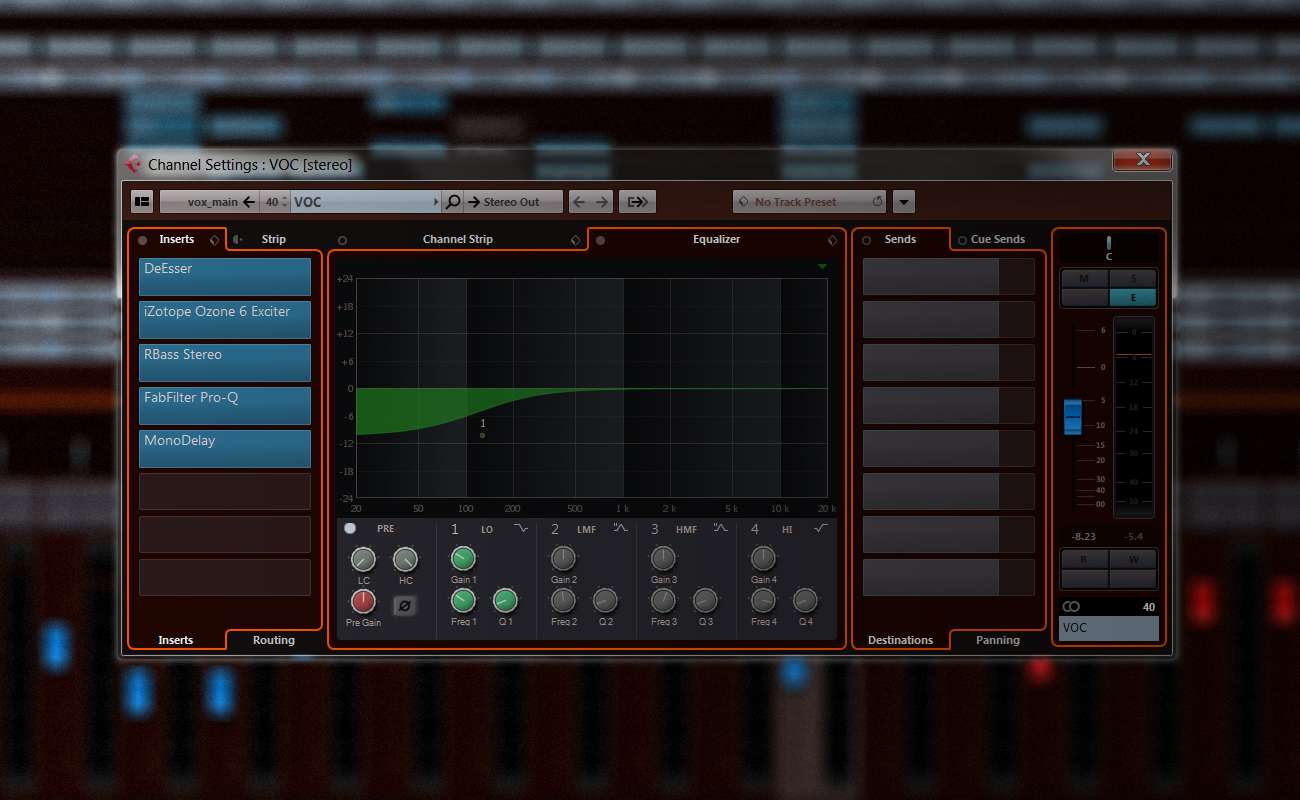Open the DeEsser insert plugin
The height and width of the screenshot is (800, 1300).
pyautogui.click(x=225, y=277)
